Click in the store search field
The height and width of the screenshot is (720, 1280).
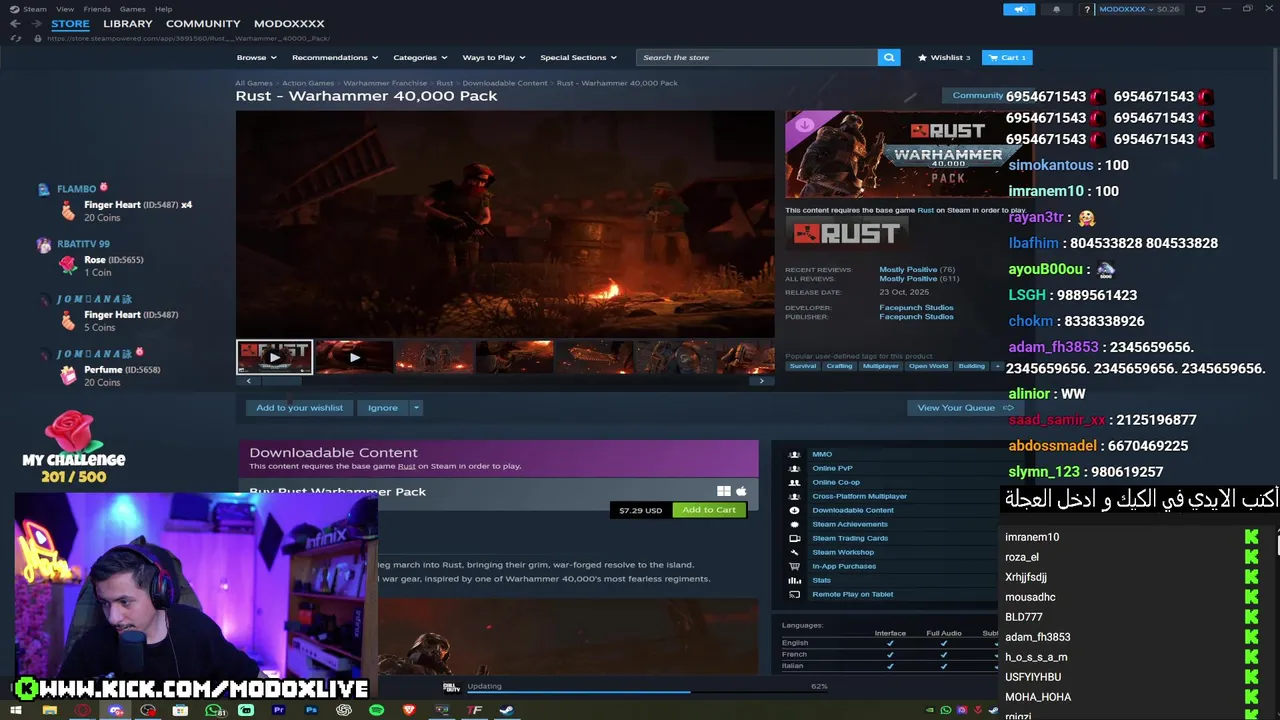tap(757, 57)
